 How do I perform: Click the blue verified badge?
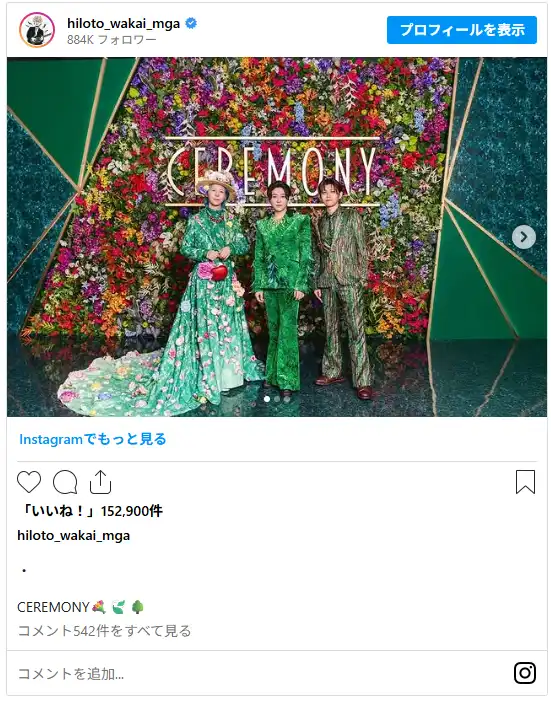coord(191,23)
